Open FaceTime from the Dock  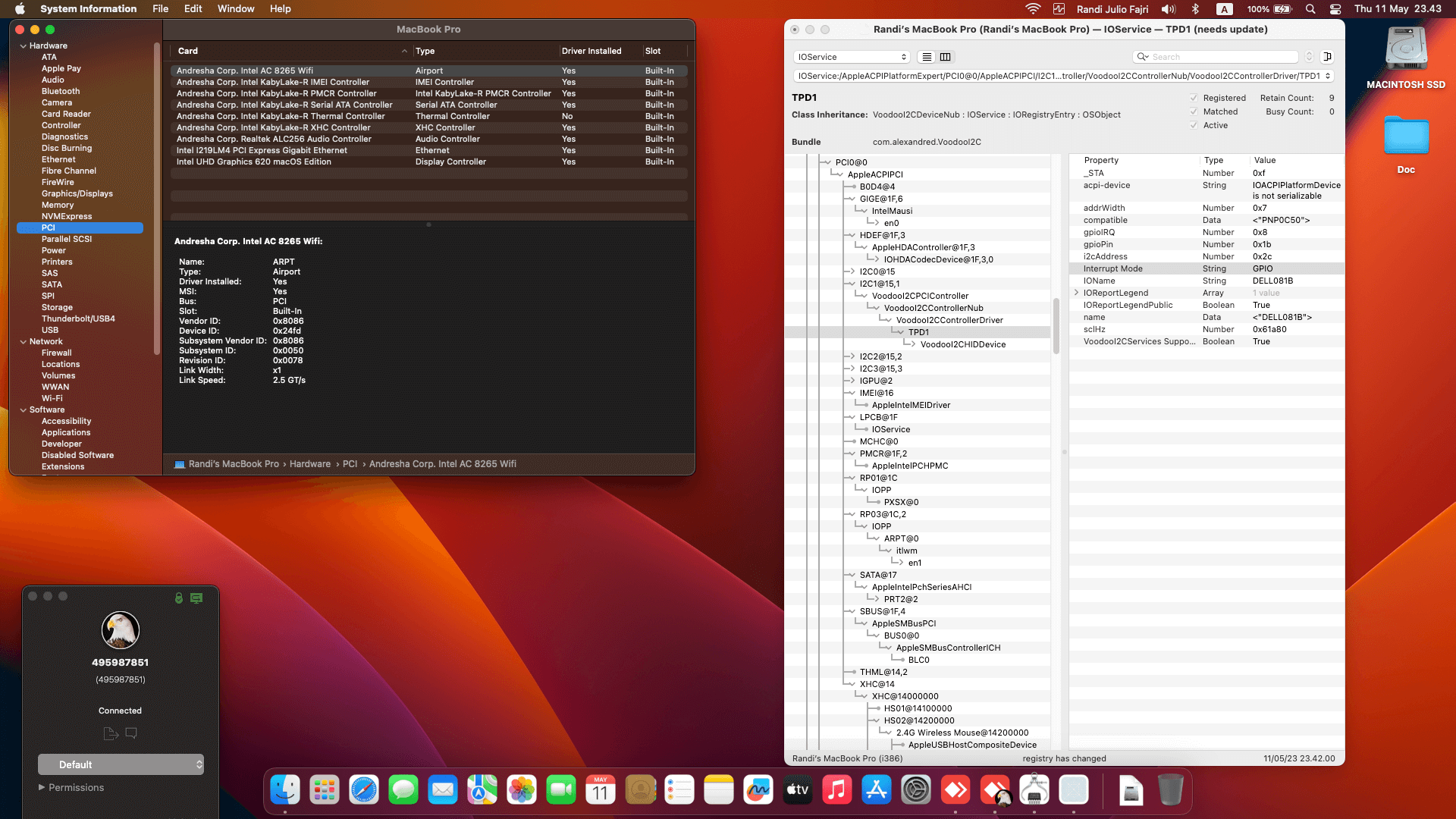tap(561, 791)
